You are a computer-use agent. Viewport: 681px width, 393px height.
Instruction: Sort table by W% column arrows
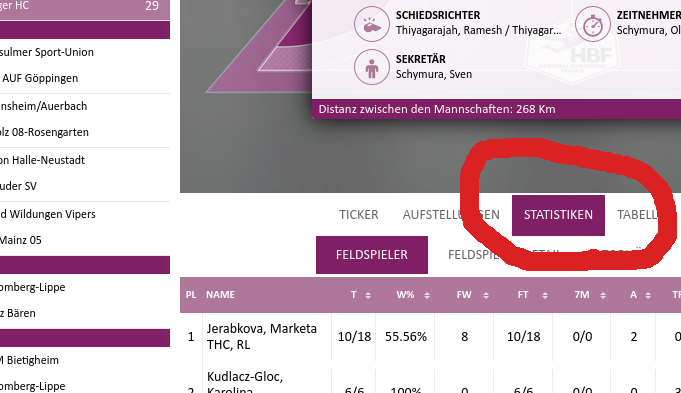tap(427, 295)
